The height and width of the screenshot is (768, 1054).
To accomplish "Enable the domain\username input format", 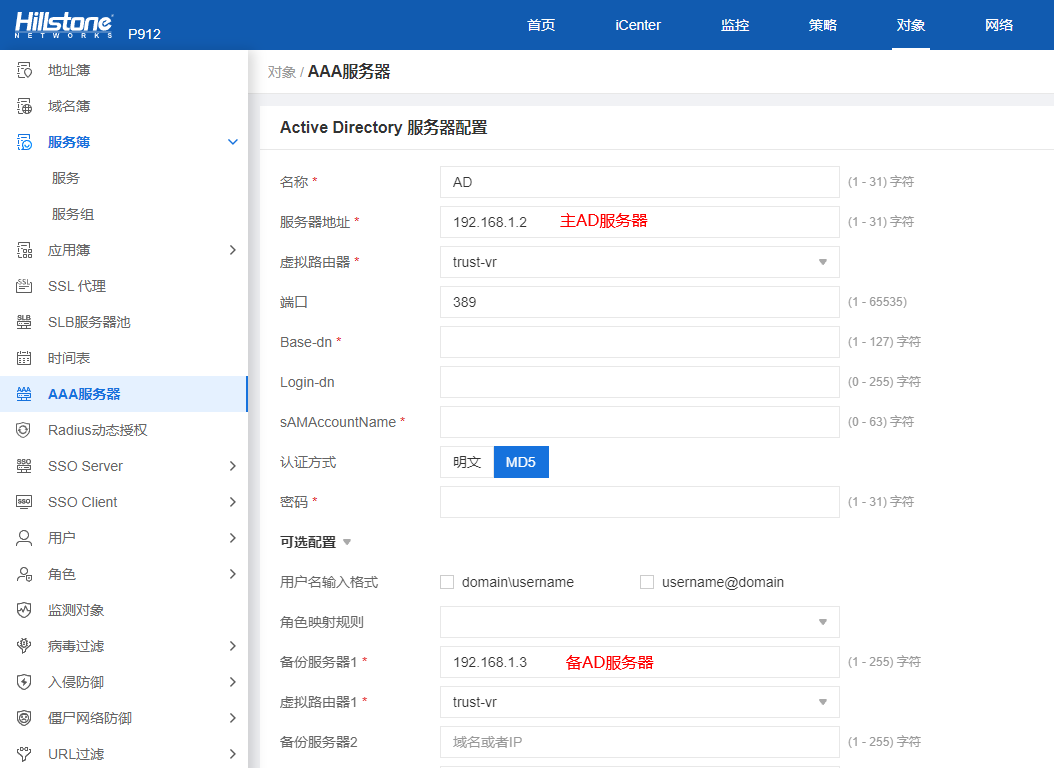I will [x=447, y=581].
